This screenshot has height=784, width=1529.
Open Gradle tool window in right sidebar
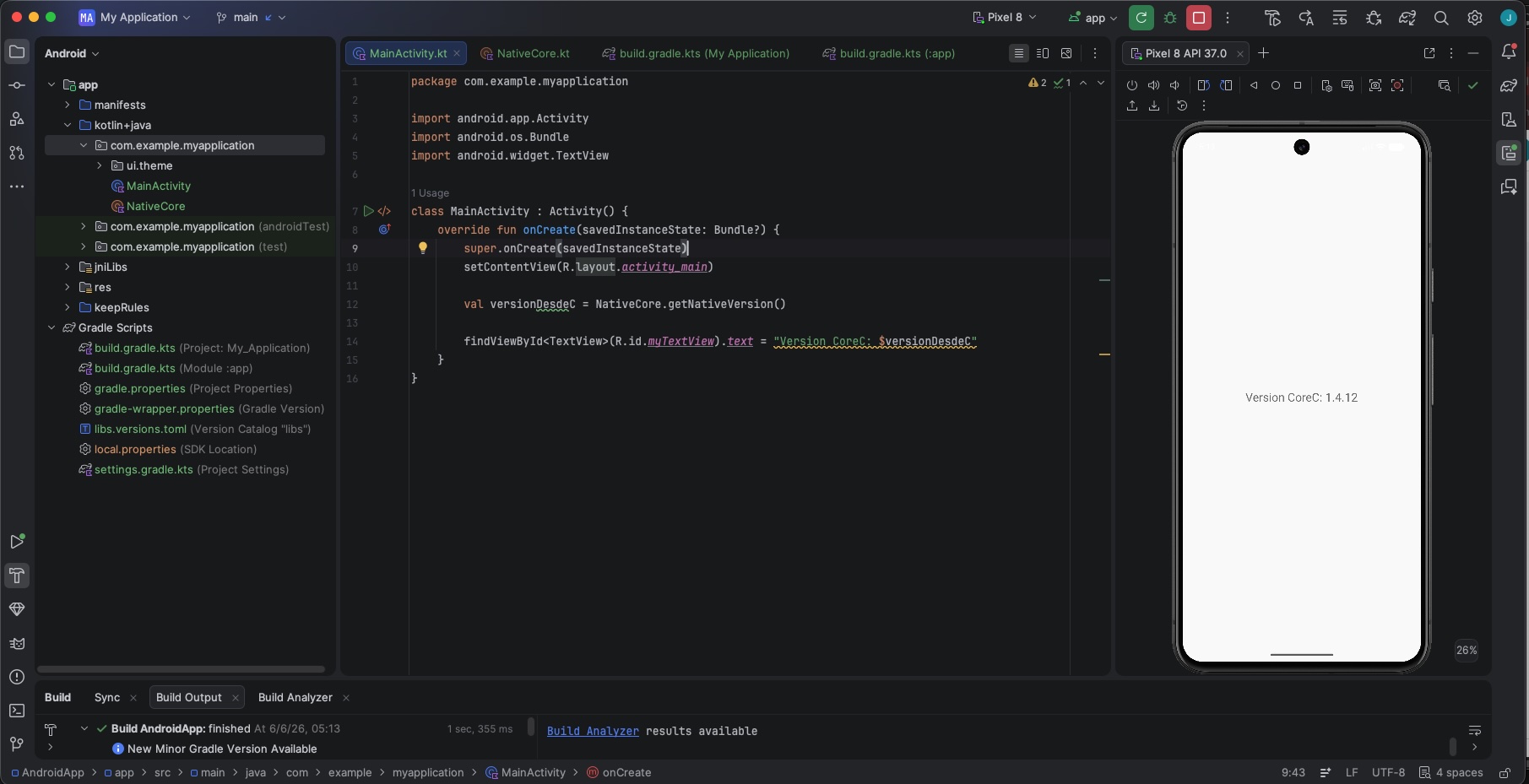(x=1509, y=85)
